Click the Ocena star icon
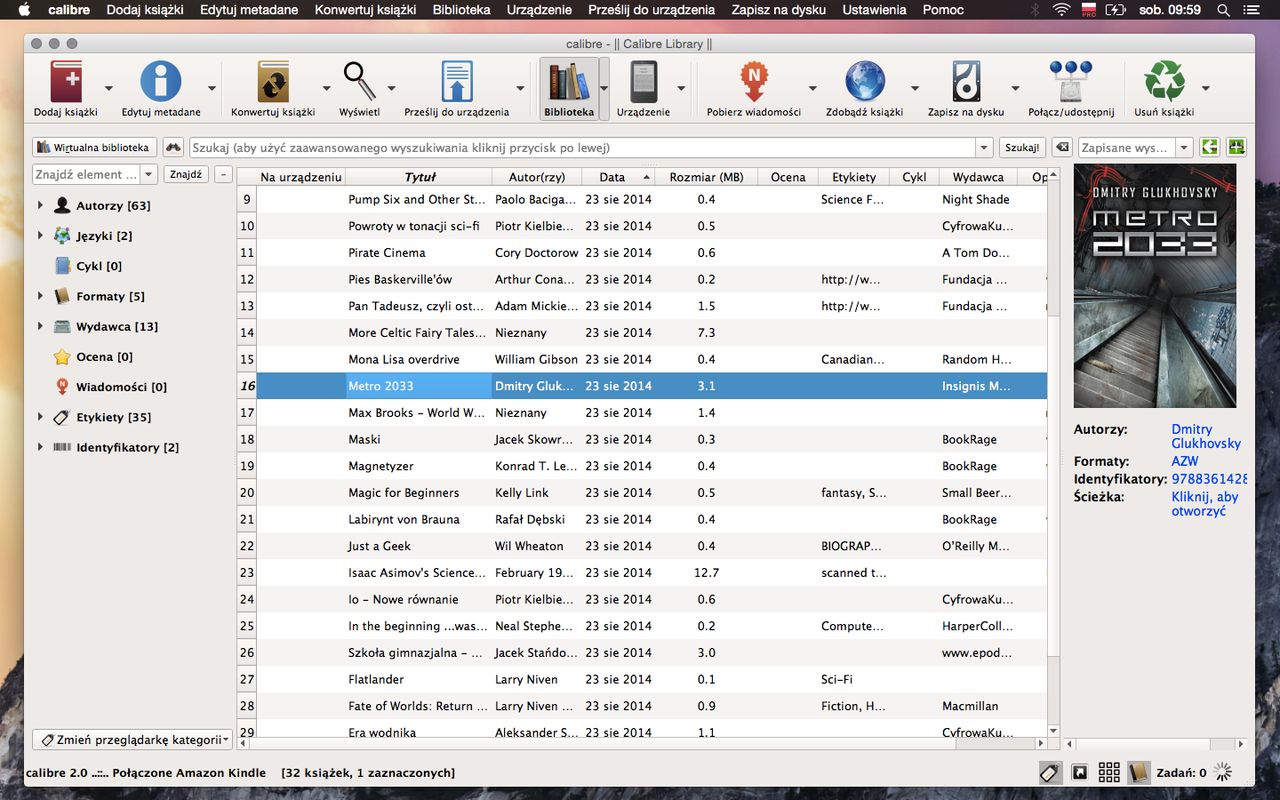Screen dimensions: 1280x800 point(62,357)
